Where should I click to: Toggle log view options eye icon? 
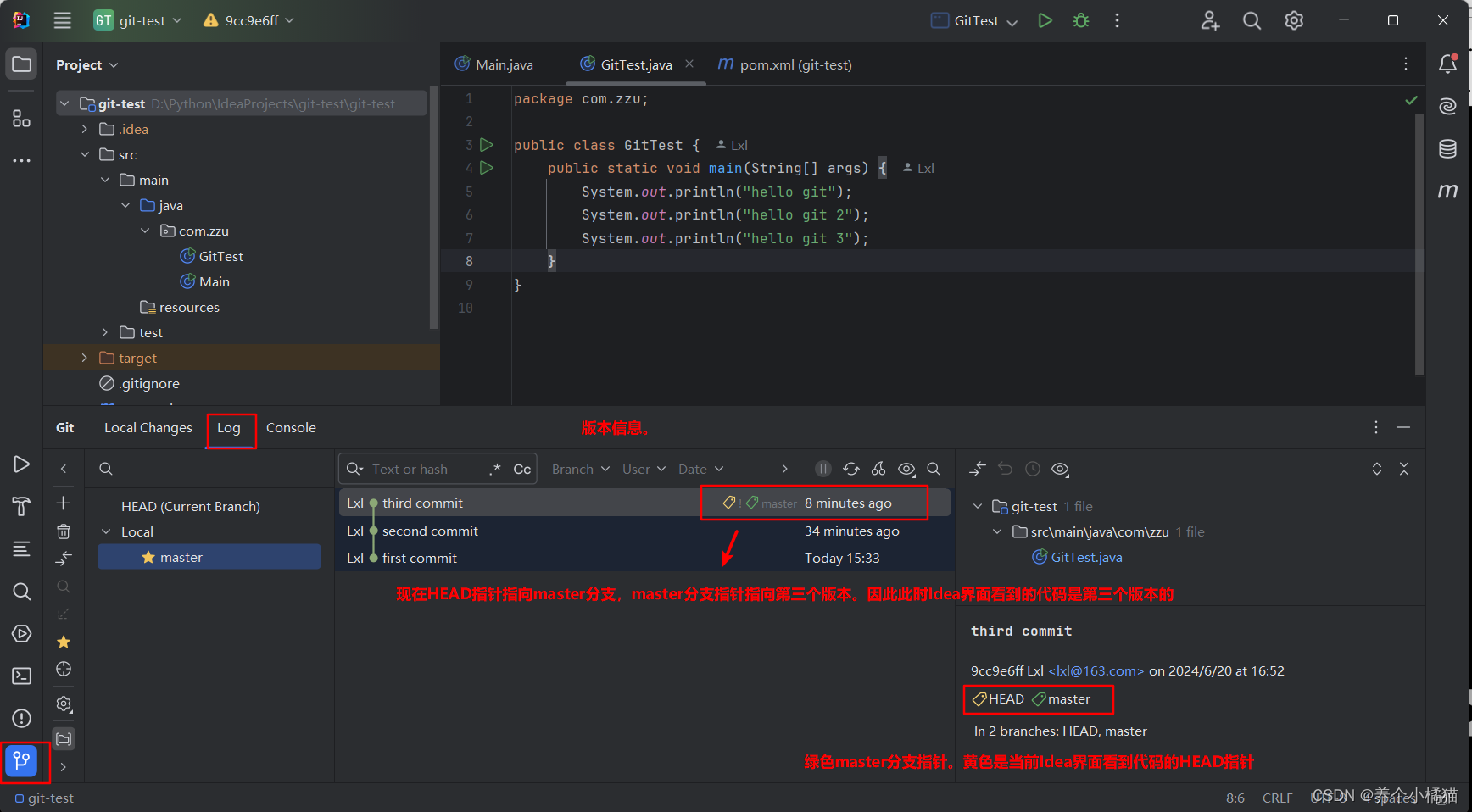[x=906, y=469]
